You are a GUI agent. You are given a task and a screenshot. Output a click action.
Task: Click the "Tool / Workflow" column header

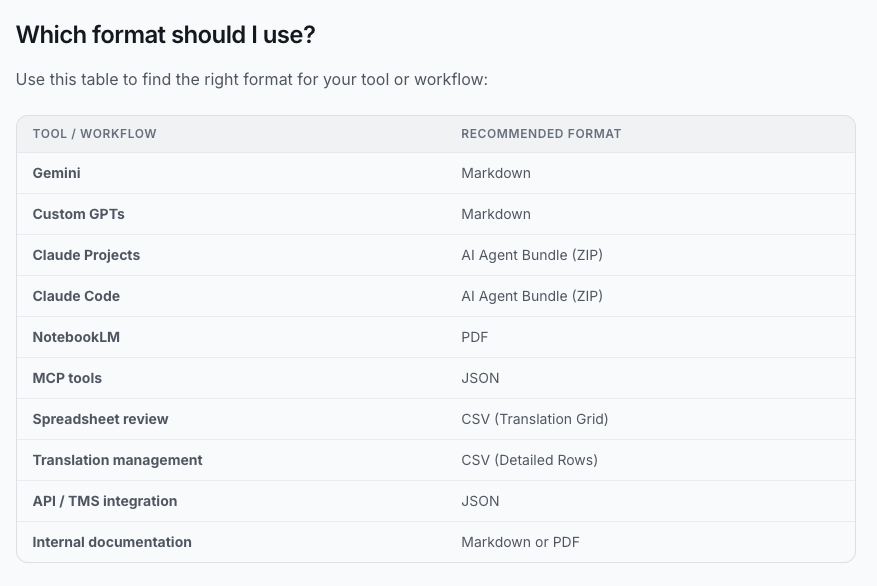click(95, 134)
